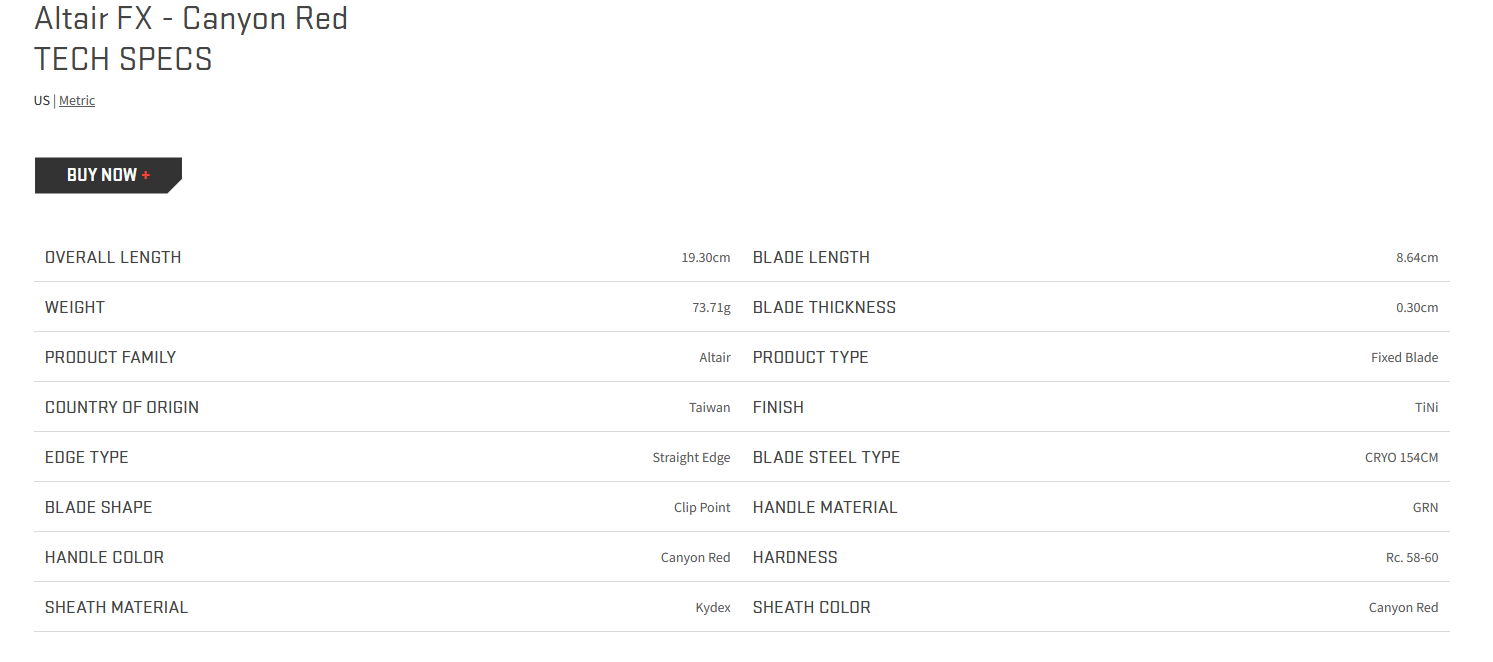The image size is (1493, 662).
Task: Click the COUNTRY OF ORIGIN label
Action: [x=122, y=407]
